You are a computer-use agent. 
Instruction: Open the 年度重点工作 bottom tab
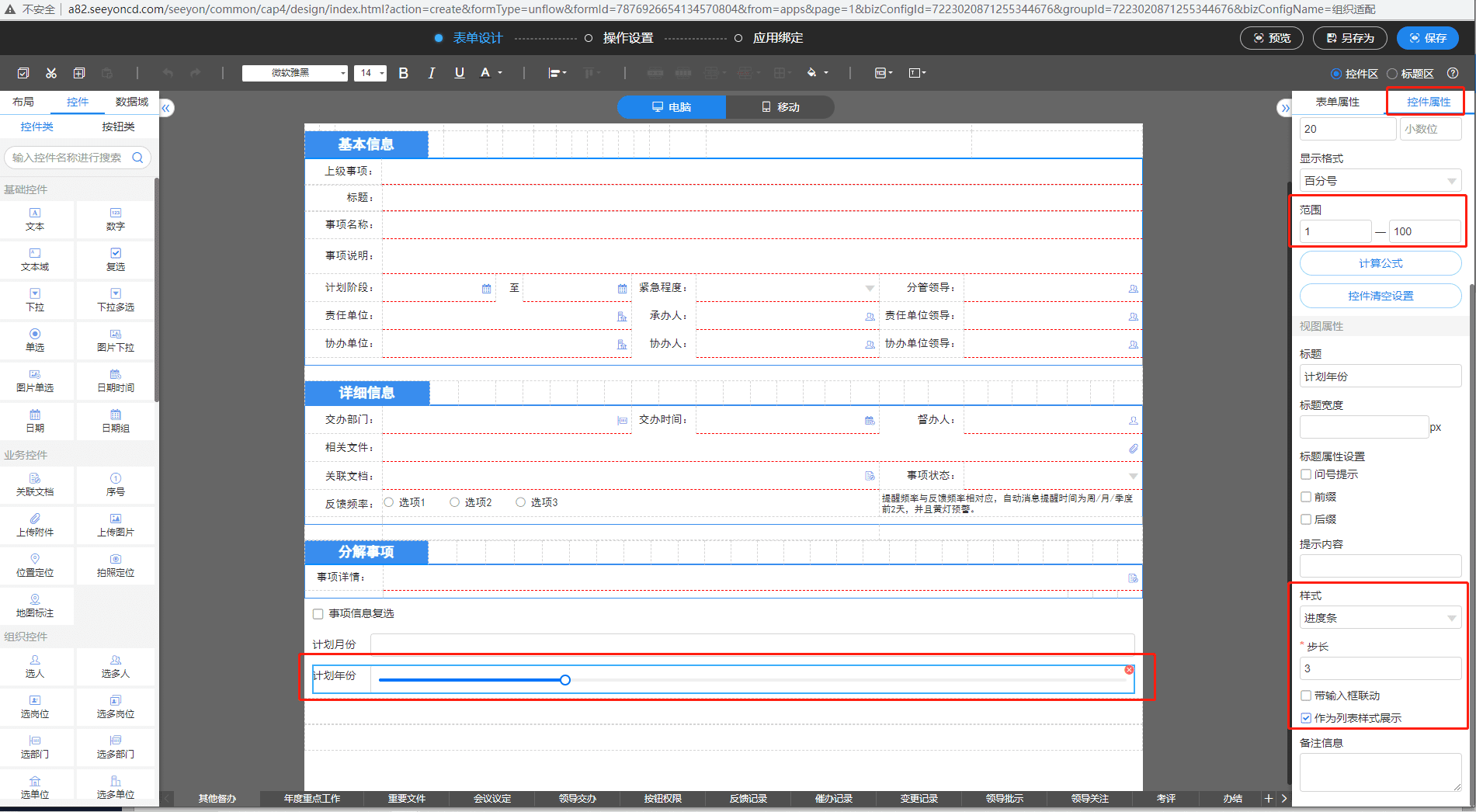pyautogui.click(x=312, y=798)
